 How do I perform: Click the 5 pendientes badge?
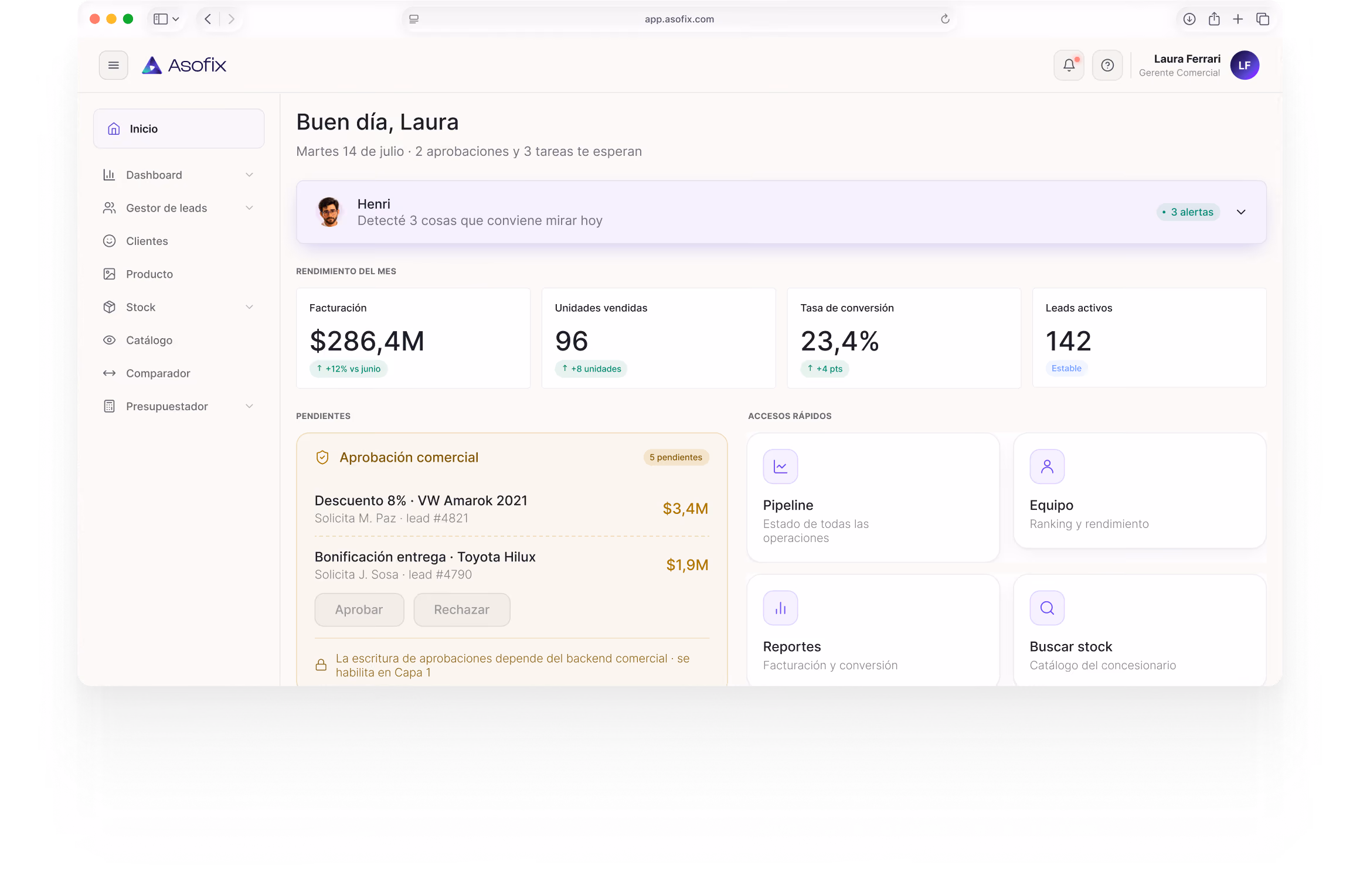[676, 458]
